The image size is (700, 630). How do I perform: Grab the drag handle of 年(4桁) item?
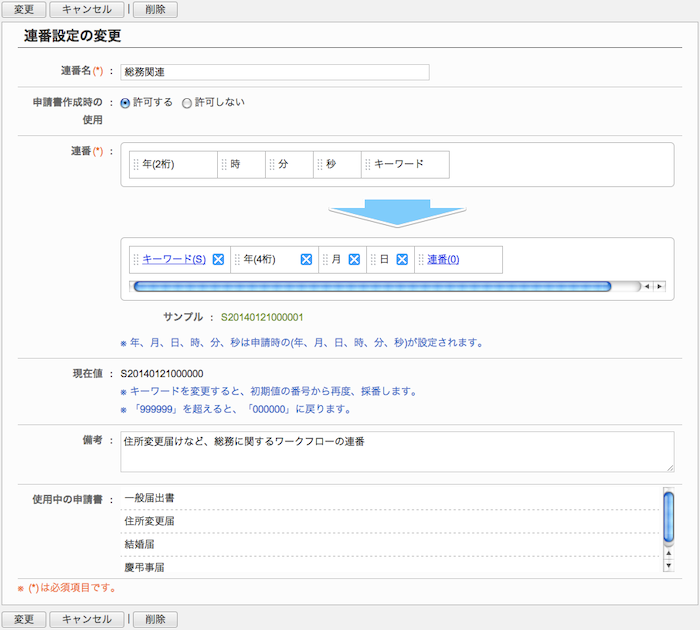pyautogui.click(x=238, y=259)
